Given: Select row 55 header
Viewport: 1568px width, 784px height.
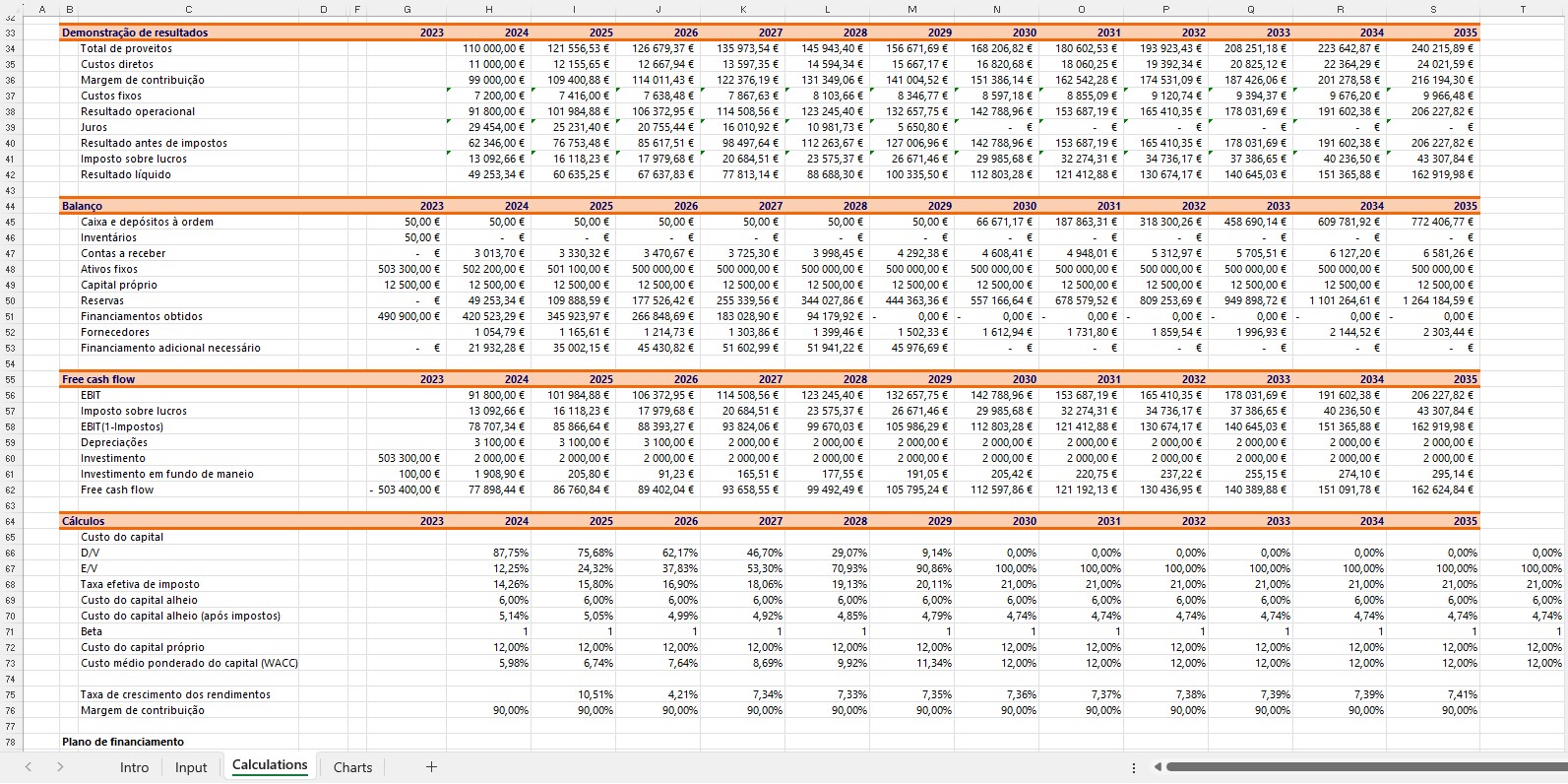Looking at the screenshot, I should (10, 379).
